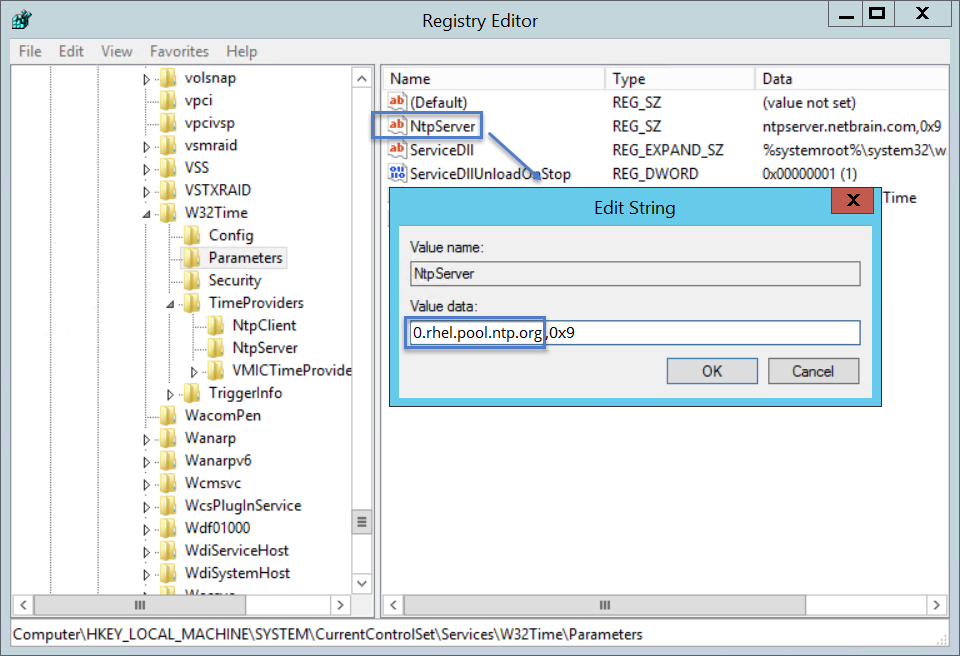Select the vsmraid folder icon
This screenshot has width=960, height=656.
(168, 146)
